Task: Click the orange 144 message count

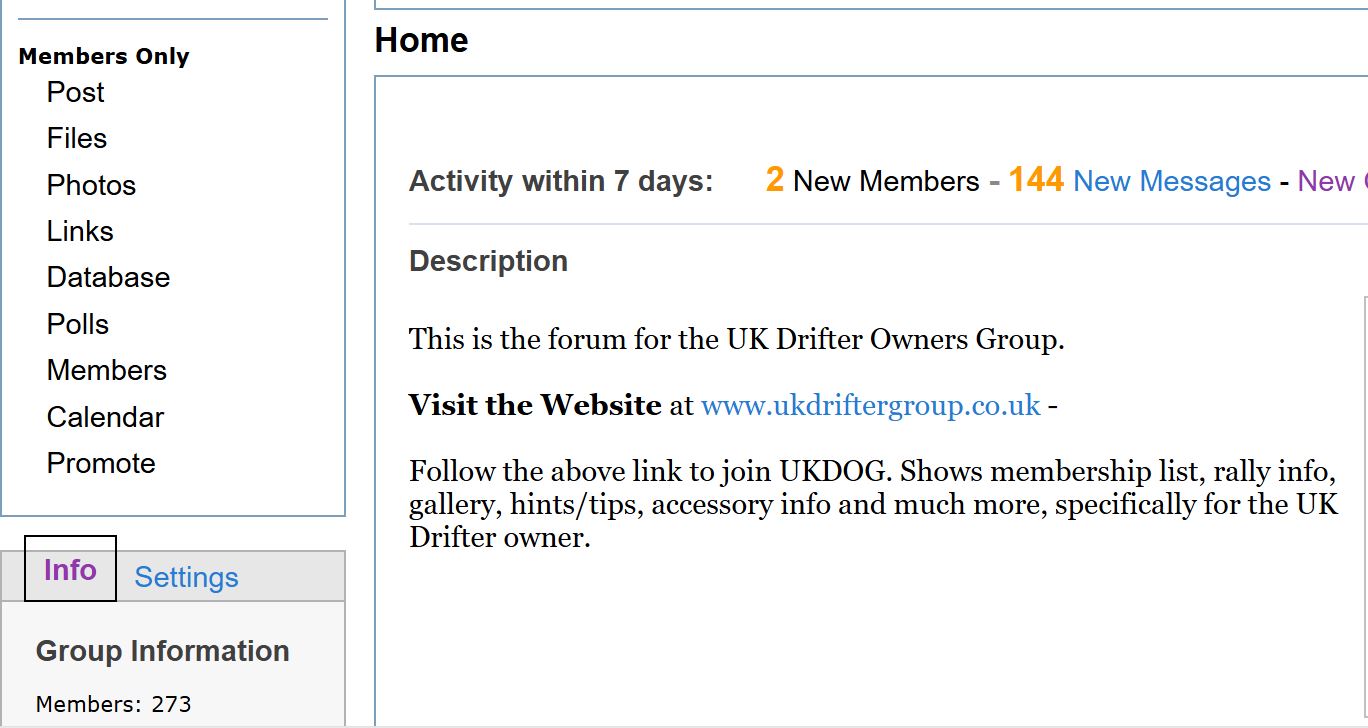Action: click(1035, 180)
